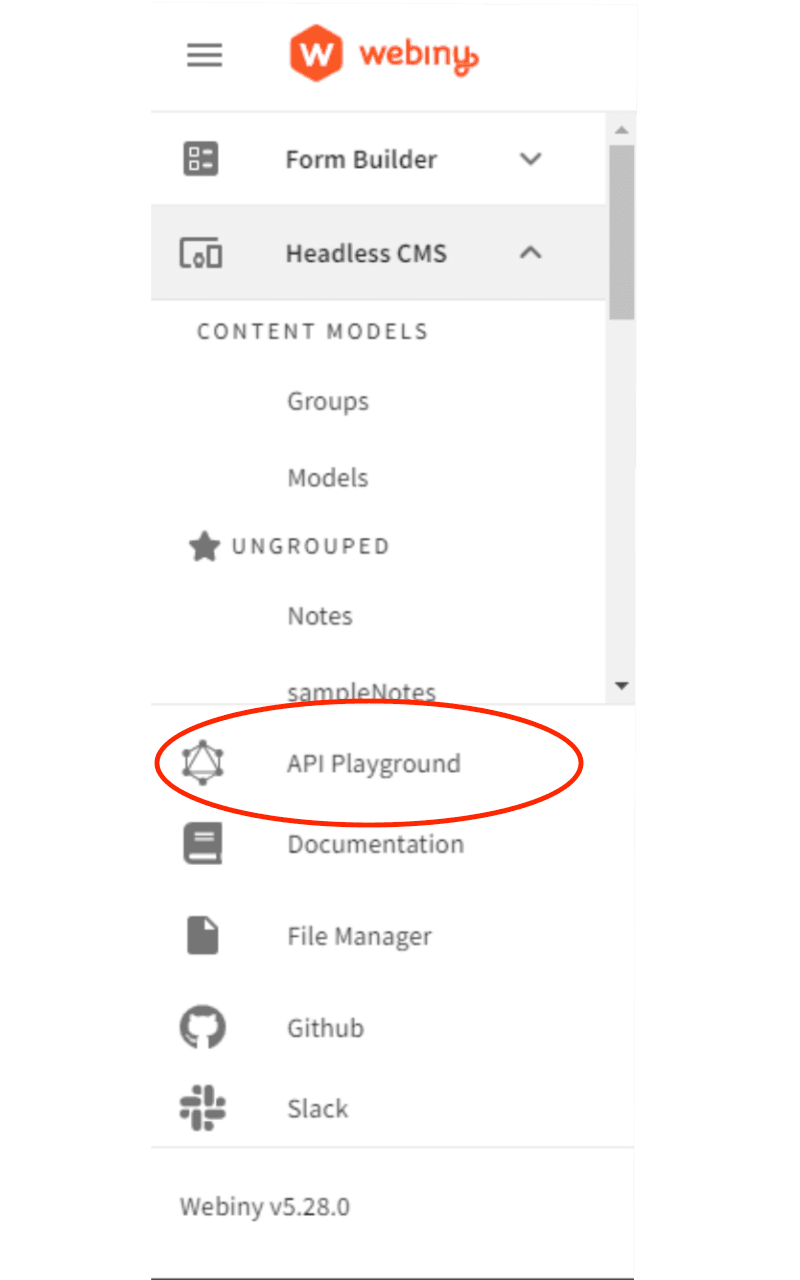Select the Models menu entry

pos(327,477)
